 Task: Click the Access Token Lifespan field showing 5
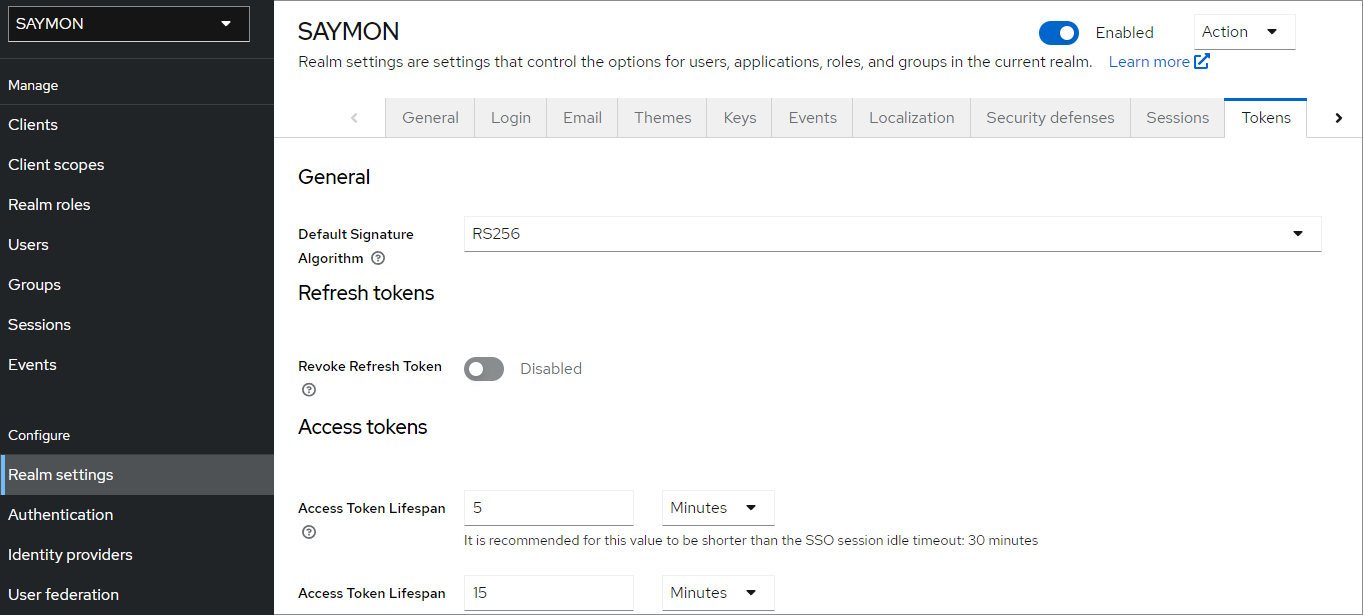(x=549, y=508)
